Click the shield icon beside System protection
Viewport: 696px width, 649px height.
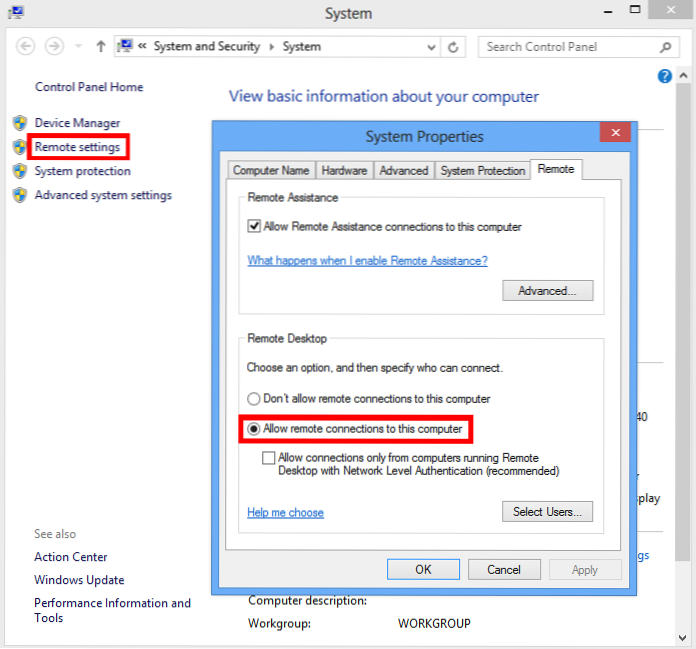(20, 171)
